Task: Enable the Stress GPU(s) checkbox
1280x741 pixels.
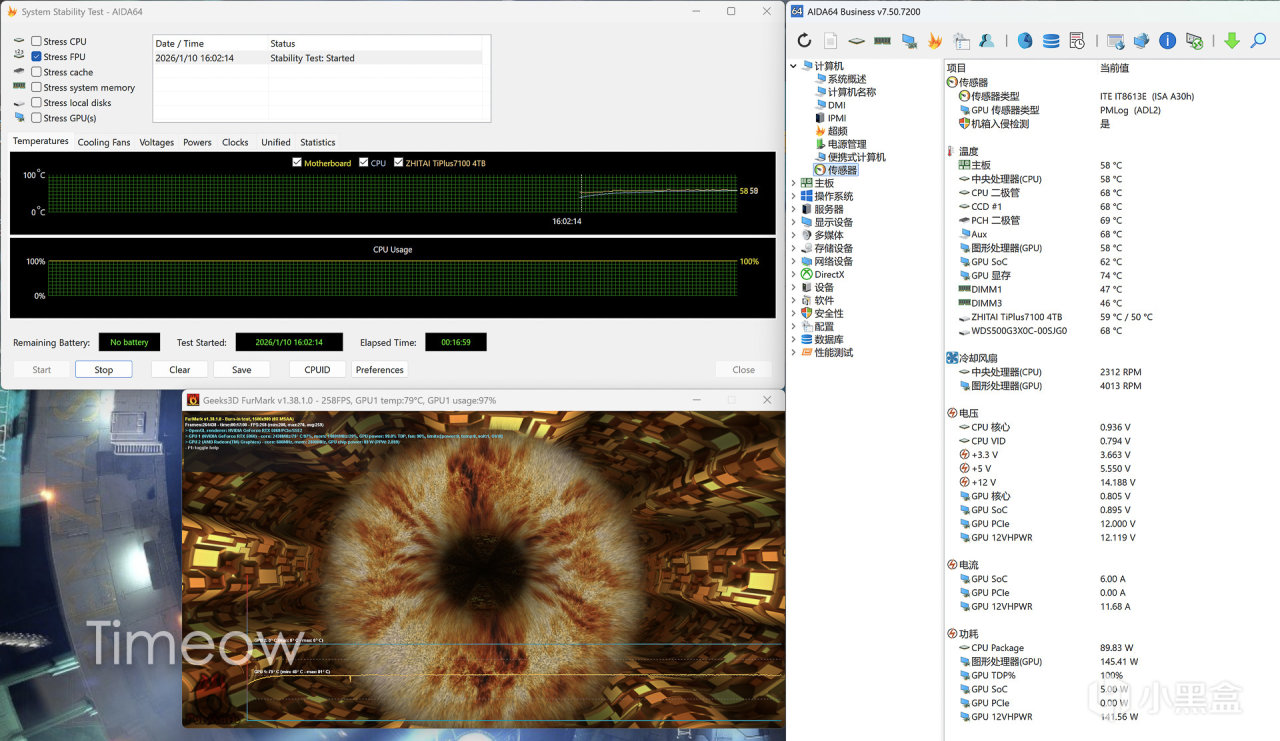Action: click(x=36, y=118)
